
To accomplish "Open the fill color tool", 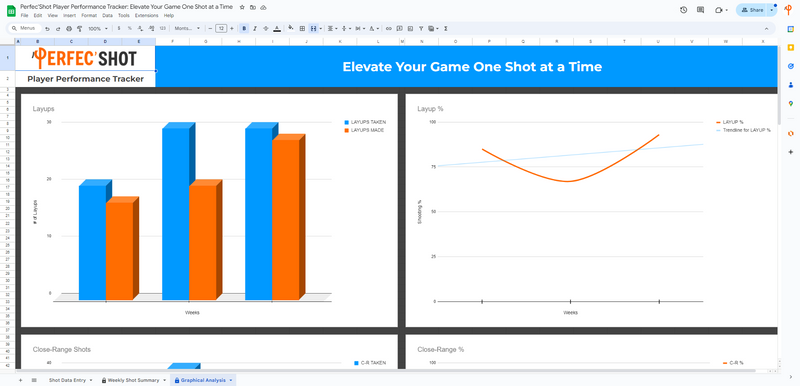I will pos(291,29).
